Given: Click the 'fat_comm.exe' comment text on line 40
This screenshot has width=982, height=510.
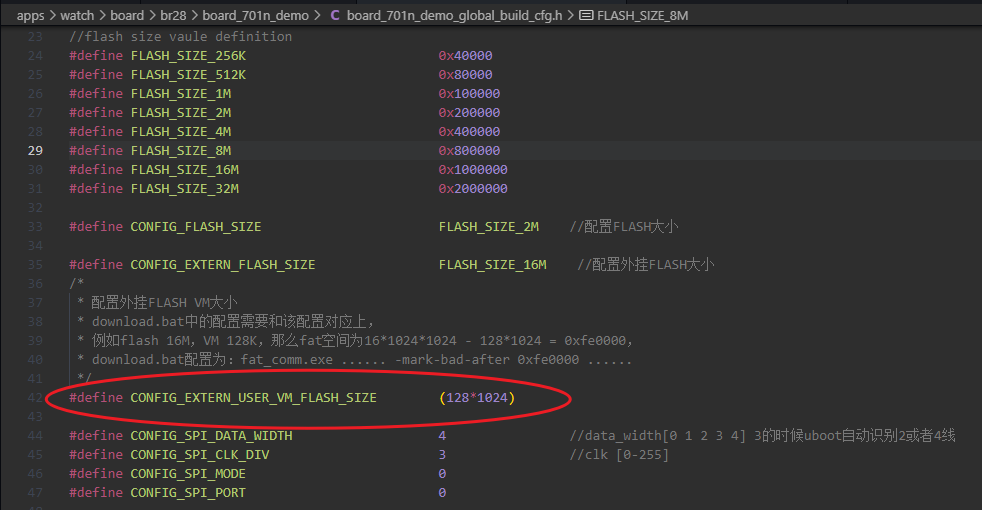Looking at the screenshot, I should point(287,360).
